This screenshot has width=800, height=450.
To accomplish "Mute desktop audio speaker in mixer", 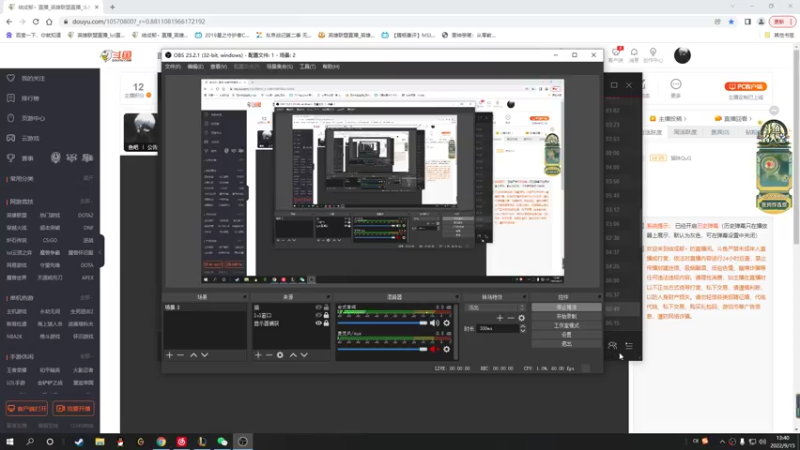I will [434, 323].
